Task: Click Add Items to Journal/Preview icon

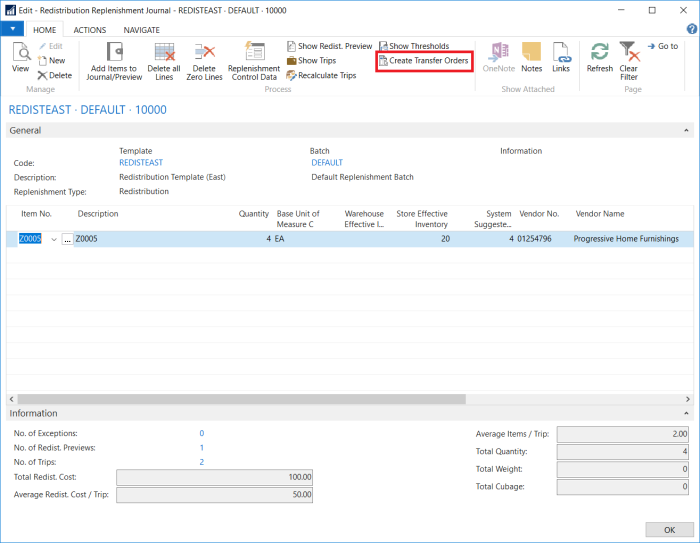Action: (x=113, y=58)
